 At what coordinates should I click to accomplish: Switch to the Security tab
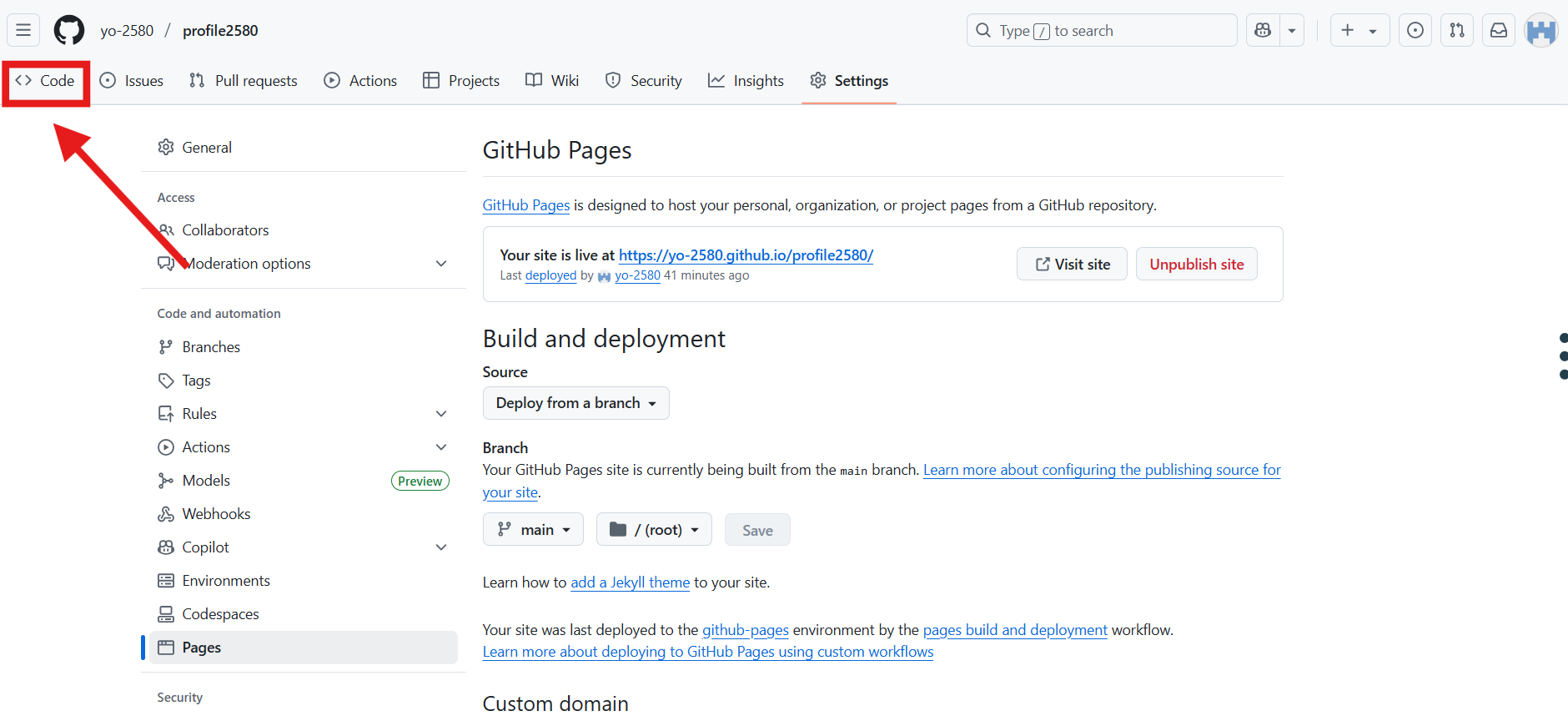(644, 80)
